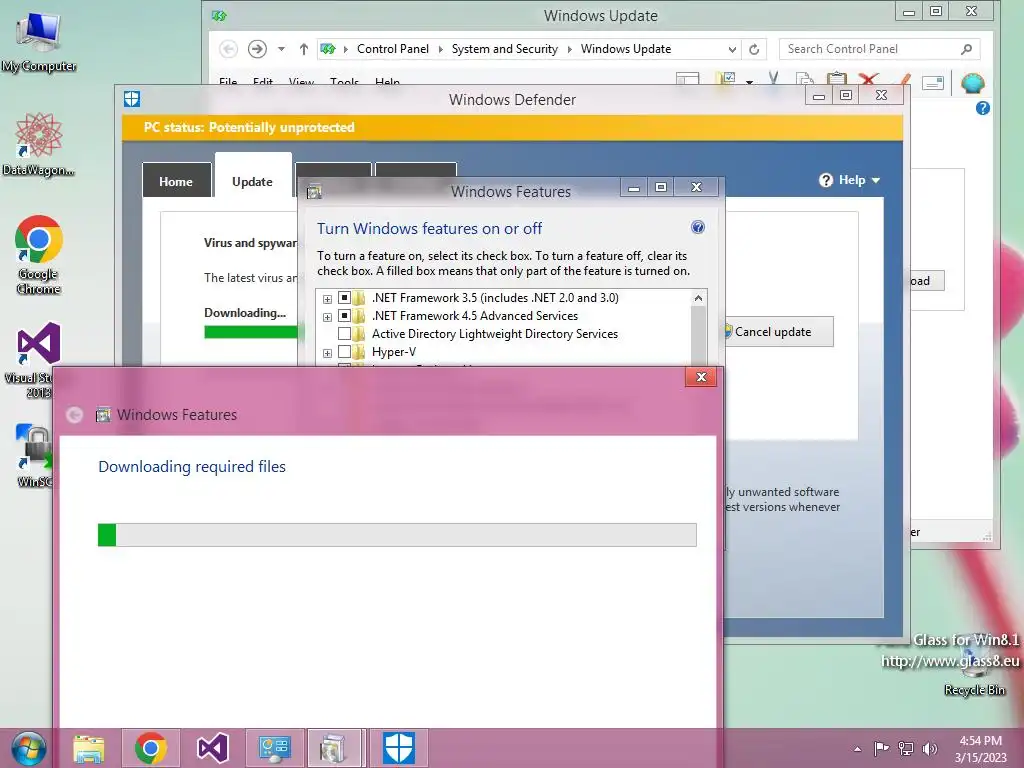Switch to Control Panel taskbar button

click(x=274, y=748)
